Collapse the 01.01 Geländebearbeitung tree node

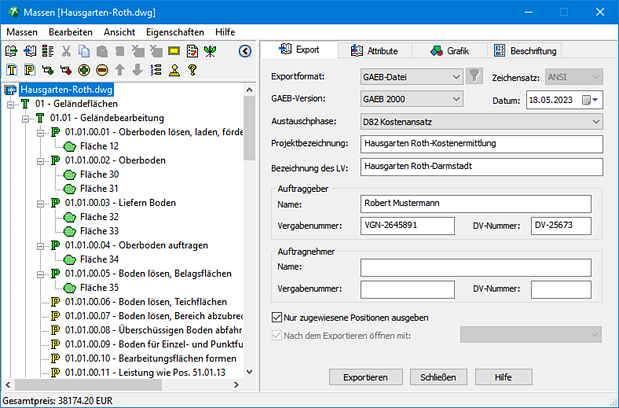(23, 117)
